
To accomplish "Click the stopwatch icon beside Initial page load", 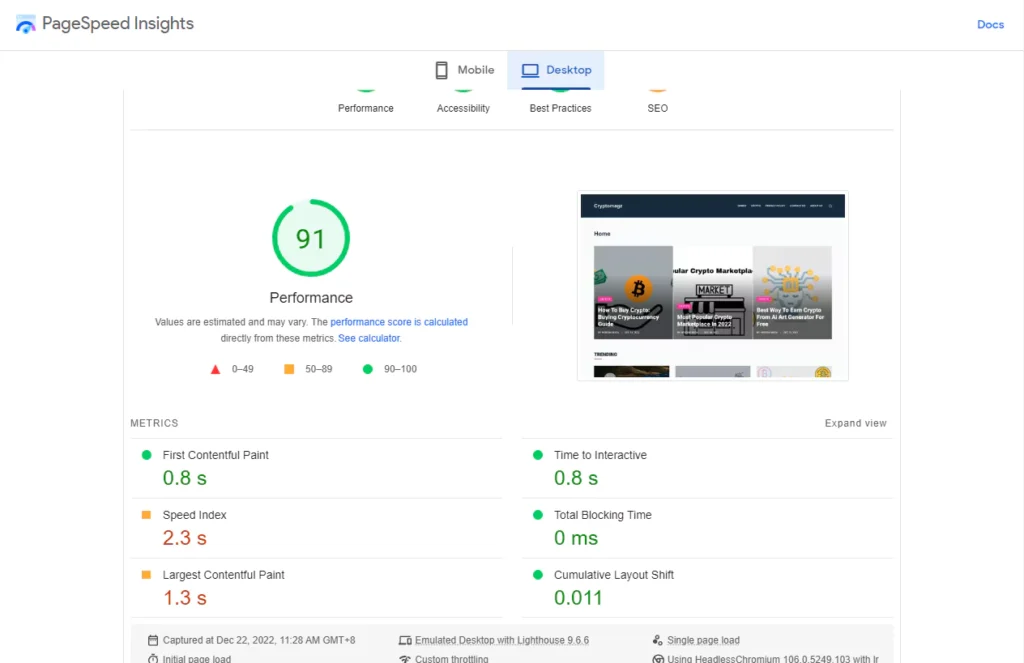I will (153, 658).
